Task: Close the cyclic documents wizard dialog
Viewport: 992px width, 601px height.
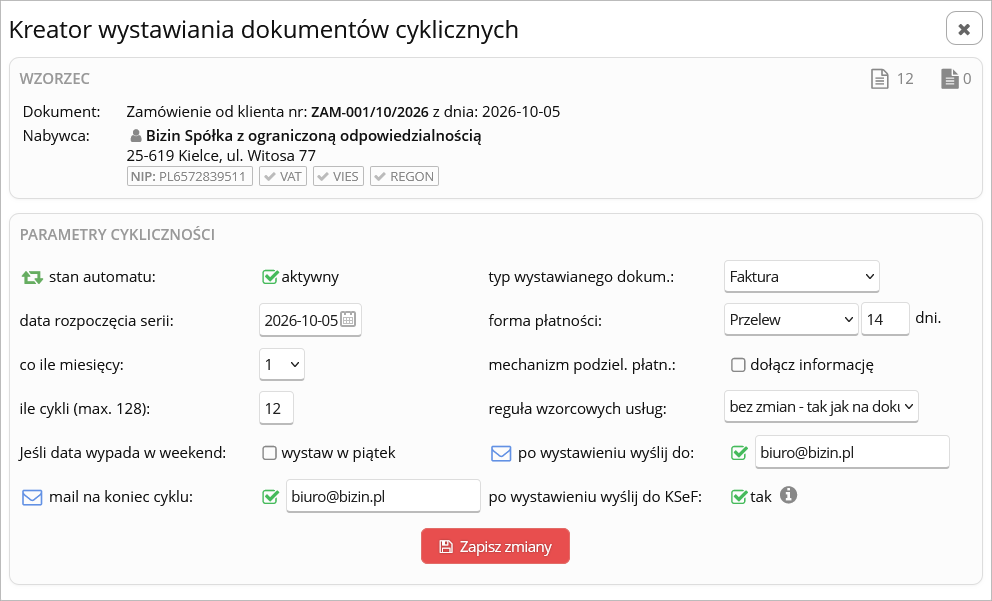Action: pyautogui.click(x=964, y=29)
